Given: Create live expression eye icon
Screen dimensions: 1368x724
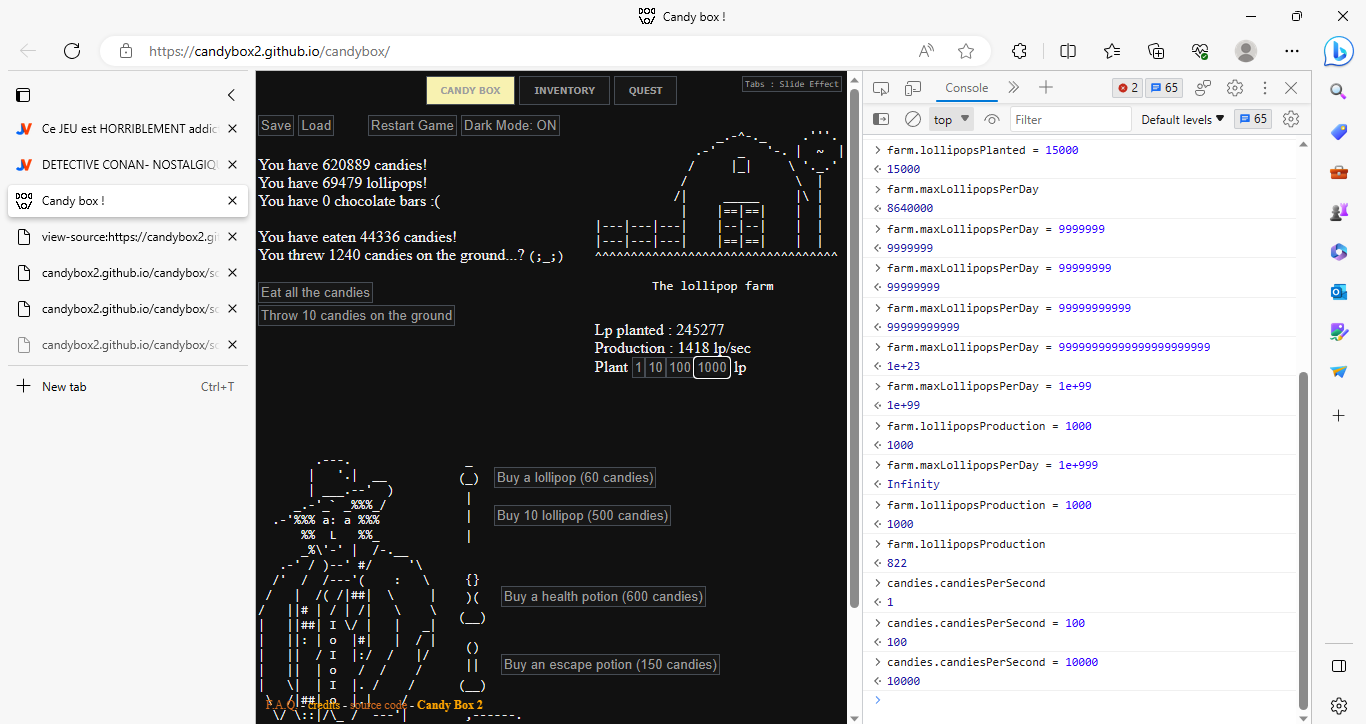Looking at the screenshot, I should pyautogui.click(x=992, y=119).
